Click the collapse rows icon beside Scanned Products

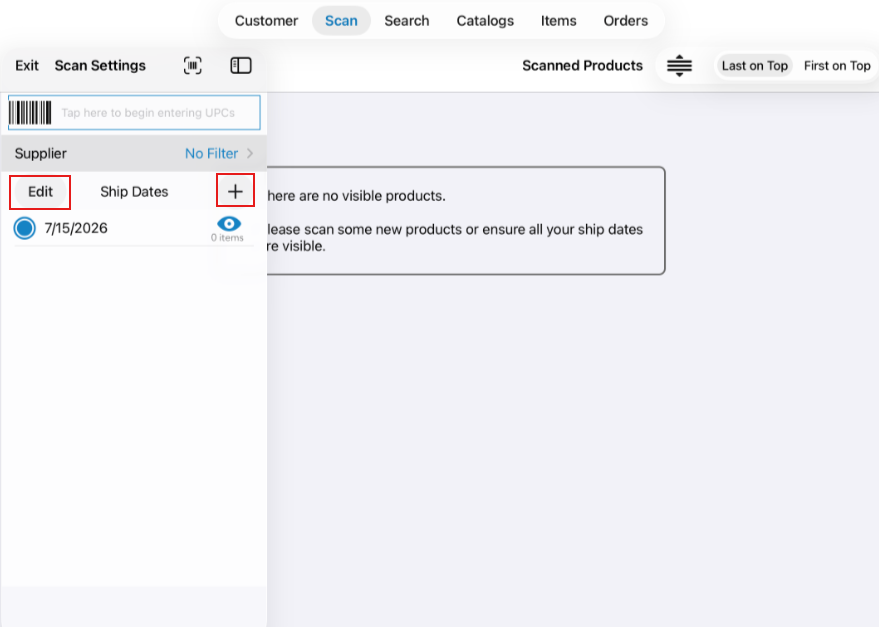pyautogui.click(x=679, y=66)
